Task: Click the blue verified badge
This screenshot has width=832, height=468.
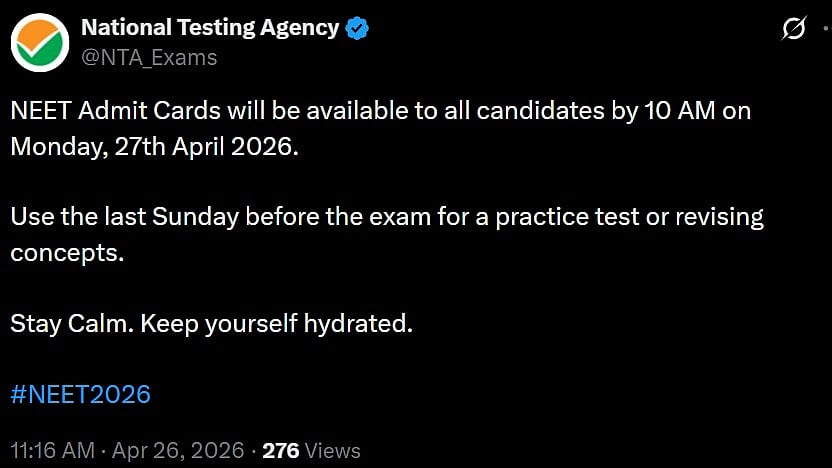Action: (357, 29)
